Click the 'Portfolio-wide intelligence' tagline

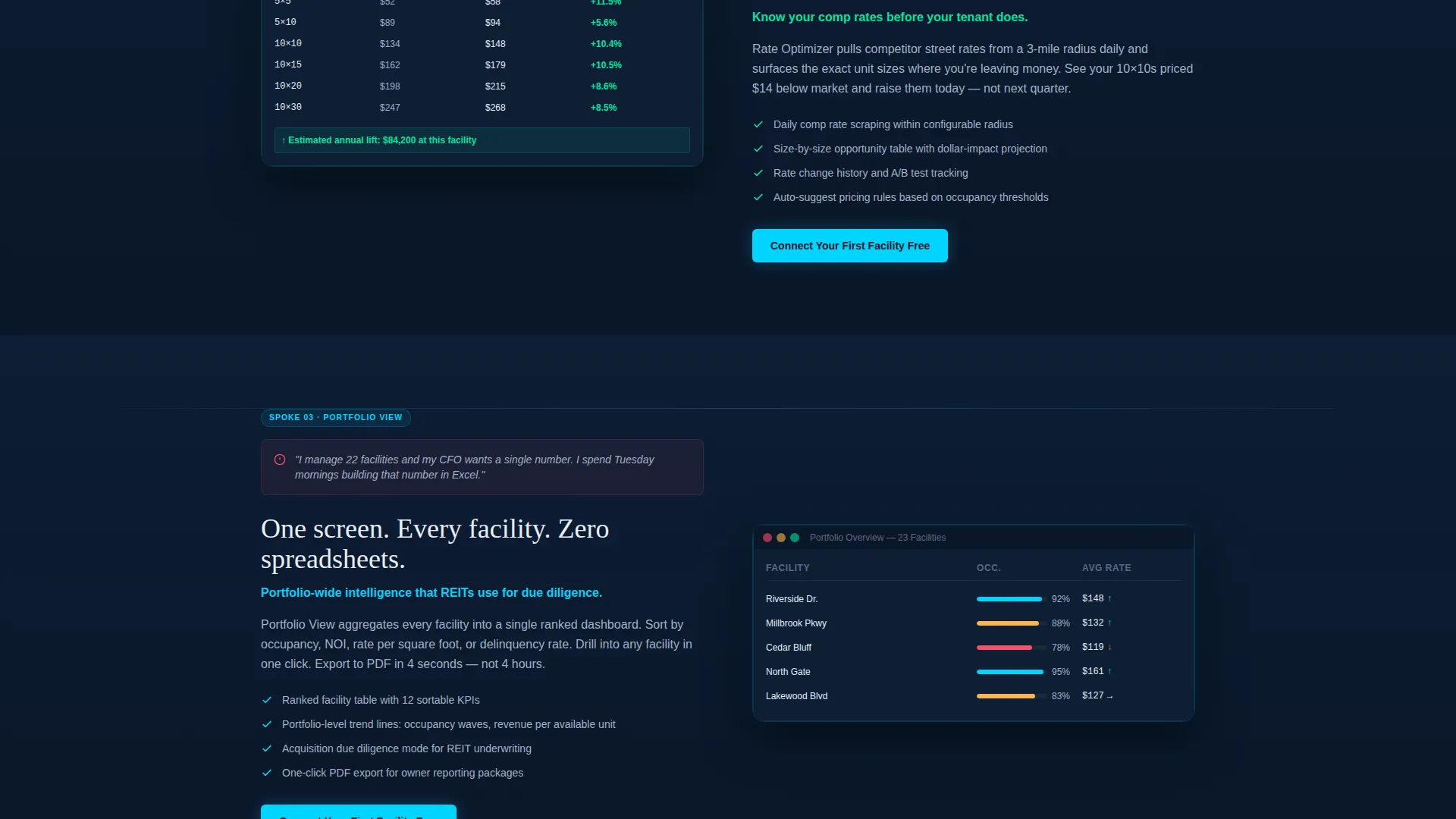coord(431,593)
